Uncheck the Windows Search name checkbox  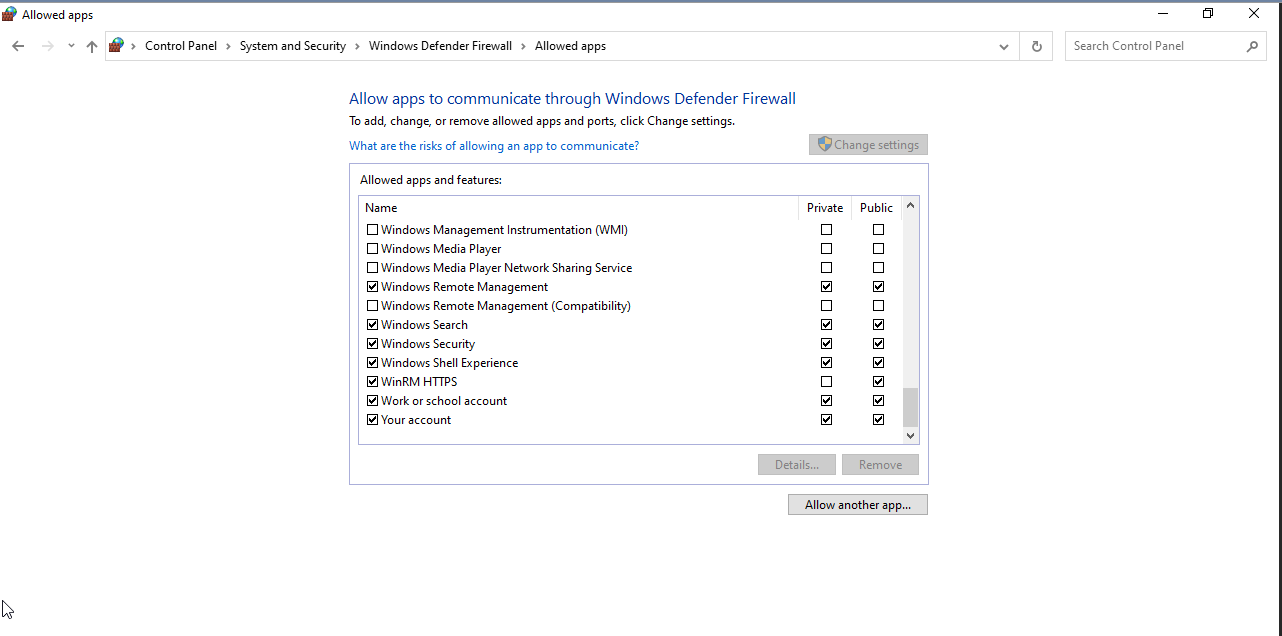tap(373, 325)
